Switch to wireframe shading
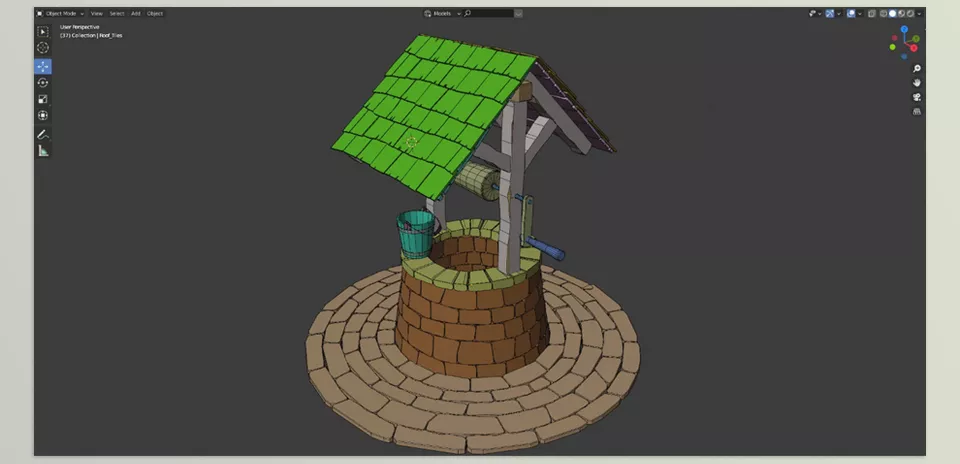This screenshot has width=960, height=464. coord(883,13)
